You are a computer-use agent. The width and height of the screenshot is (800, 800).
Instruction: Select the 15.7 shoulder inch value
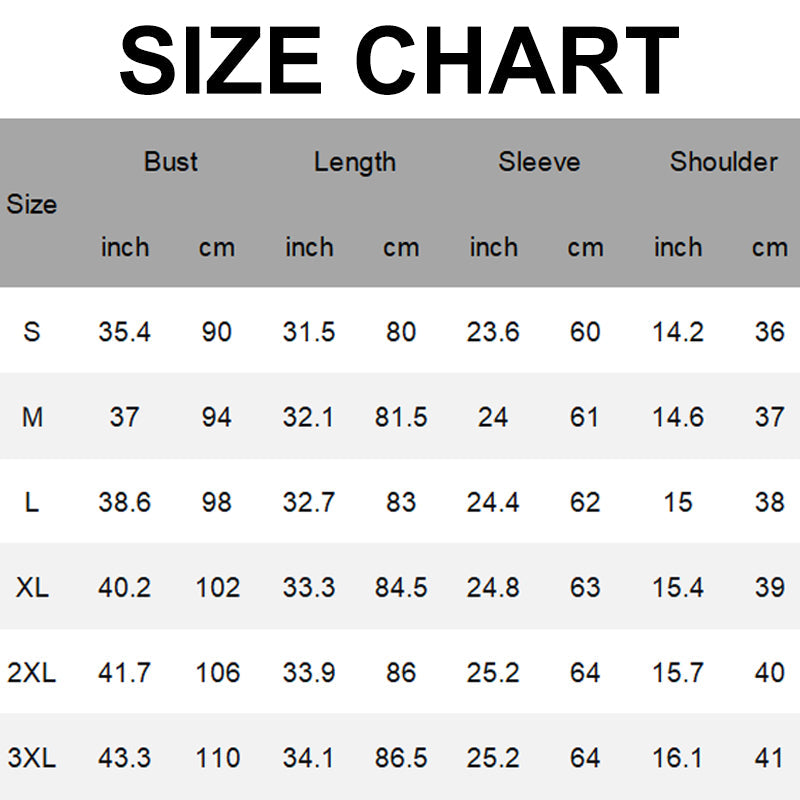point(678,673)
